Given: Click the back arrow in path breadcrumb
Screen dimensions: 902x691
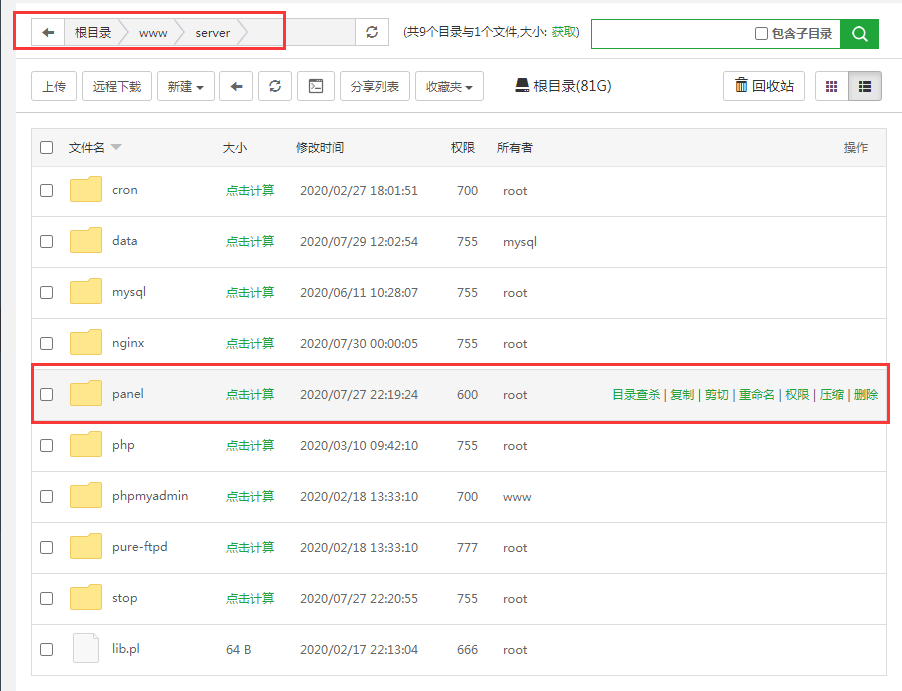Looking at the screenshot, I should (x=48, y=33).
